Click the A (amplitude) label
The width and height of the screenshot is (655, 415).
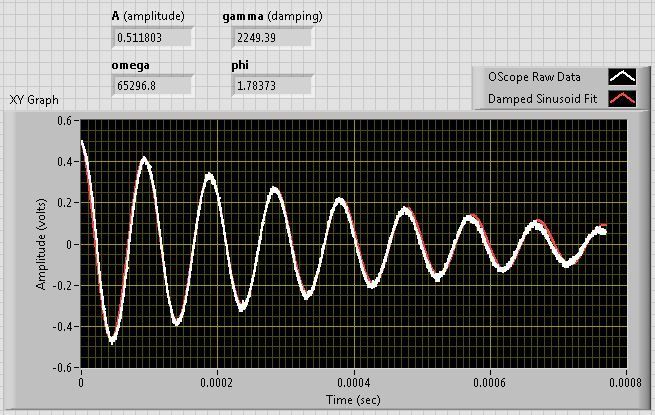point(148,16)
